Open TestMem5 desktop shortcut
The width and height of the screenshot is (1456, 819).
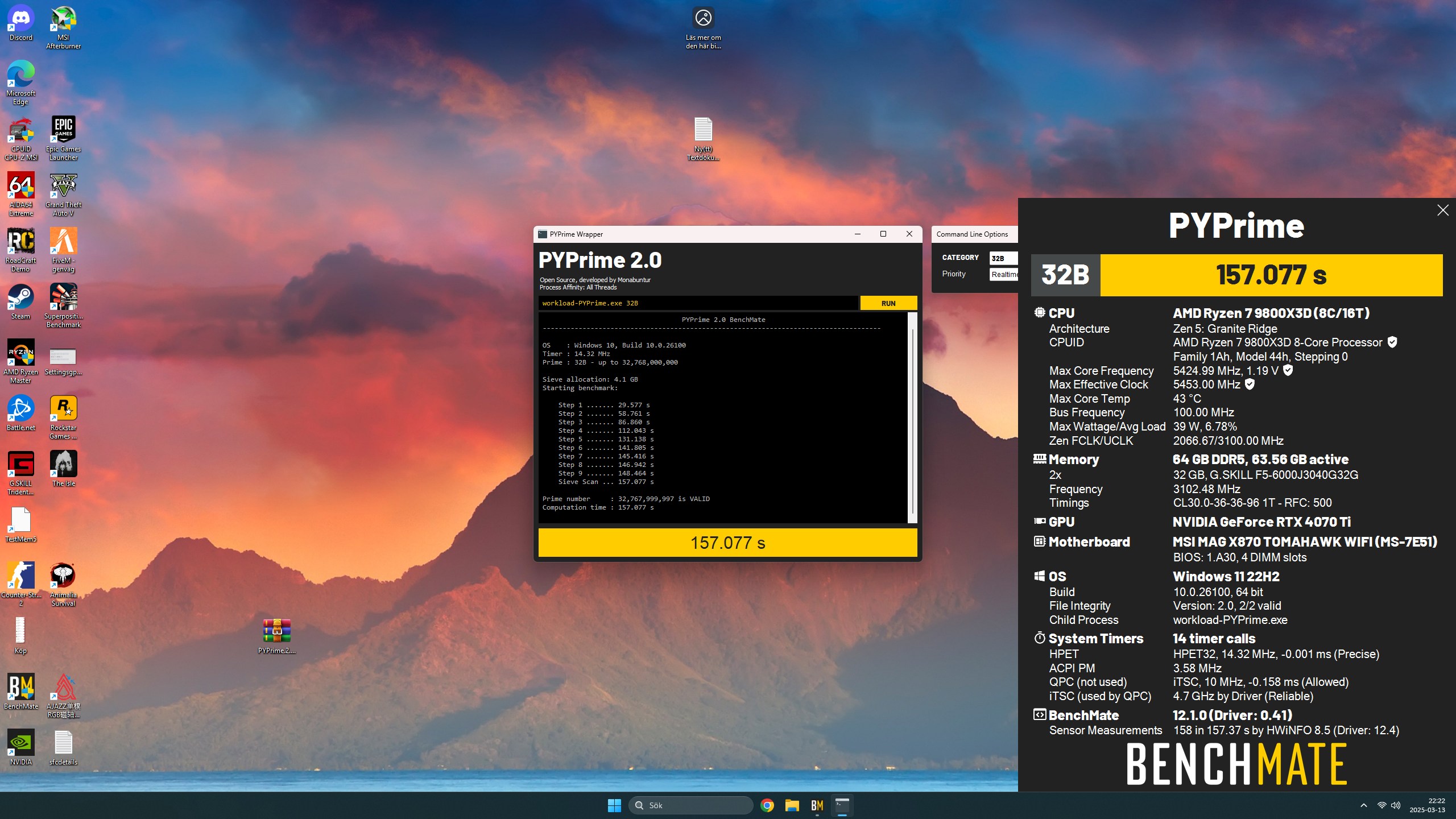pos(21,526)
